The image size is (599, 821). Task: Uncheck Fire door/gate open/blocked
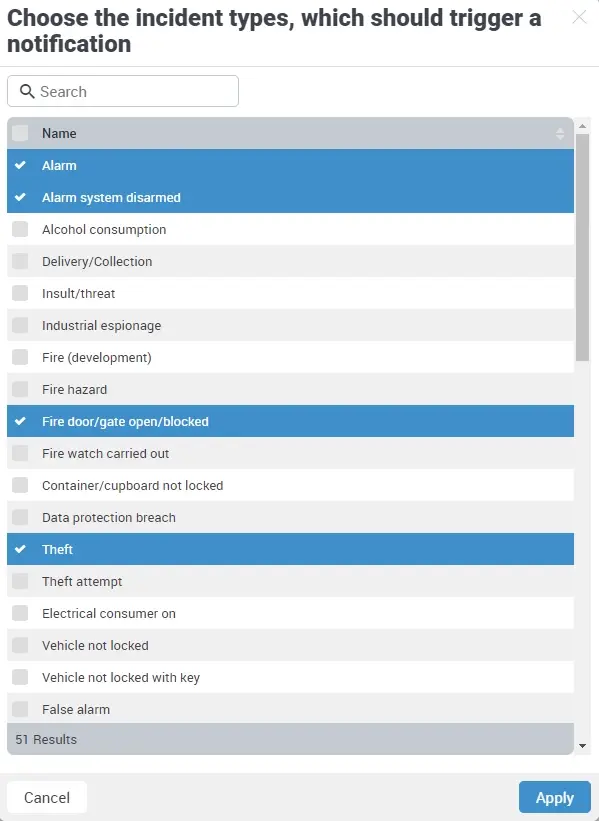tap(20, 421)
